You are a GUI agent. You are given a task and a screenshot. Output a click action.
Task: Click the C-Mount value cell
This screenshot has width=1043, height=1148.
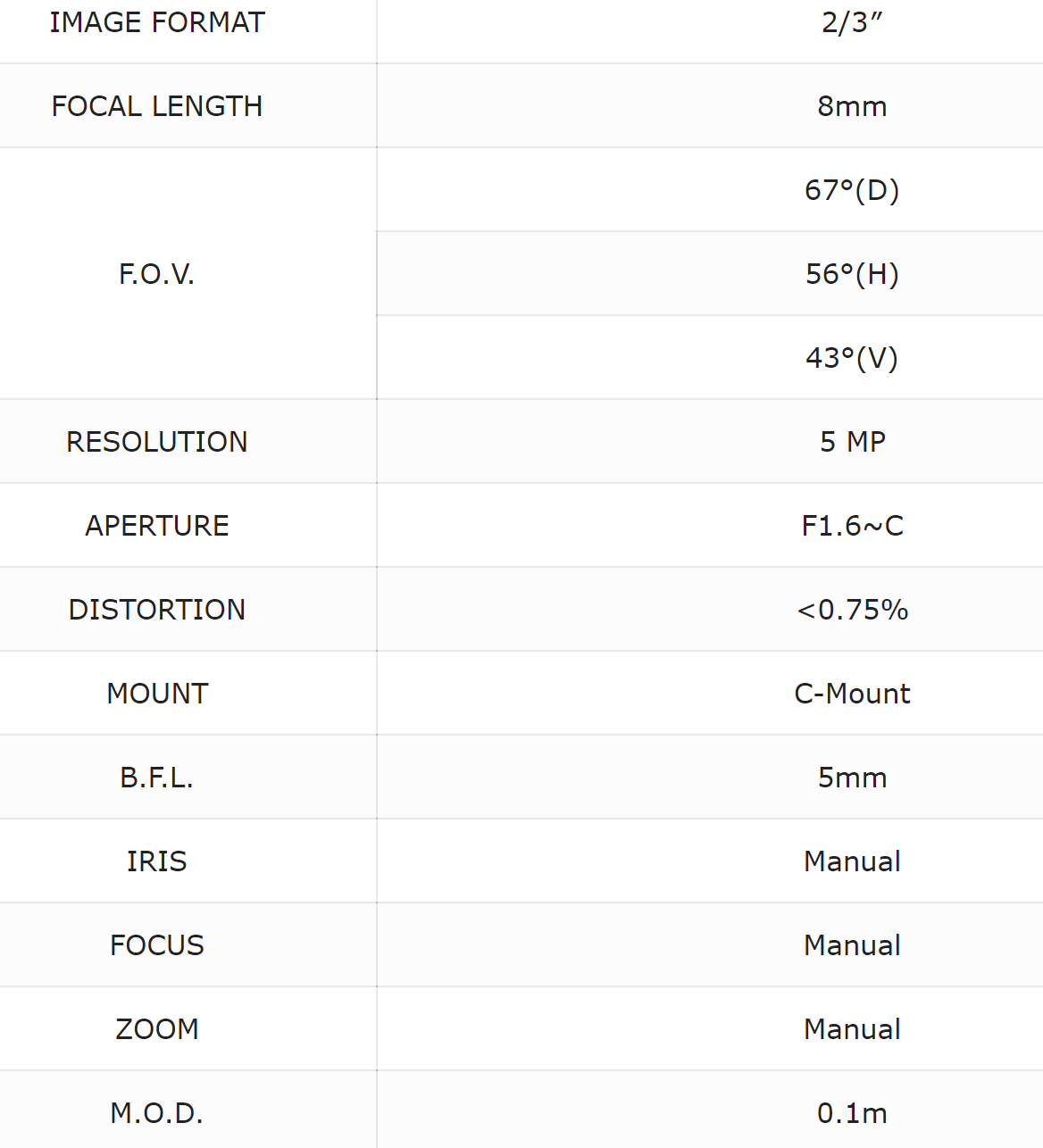pos(710,694)
